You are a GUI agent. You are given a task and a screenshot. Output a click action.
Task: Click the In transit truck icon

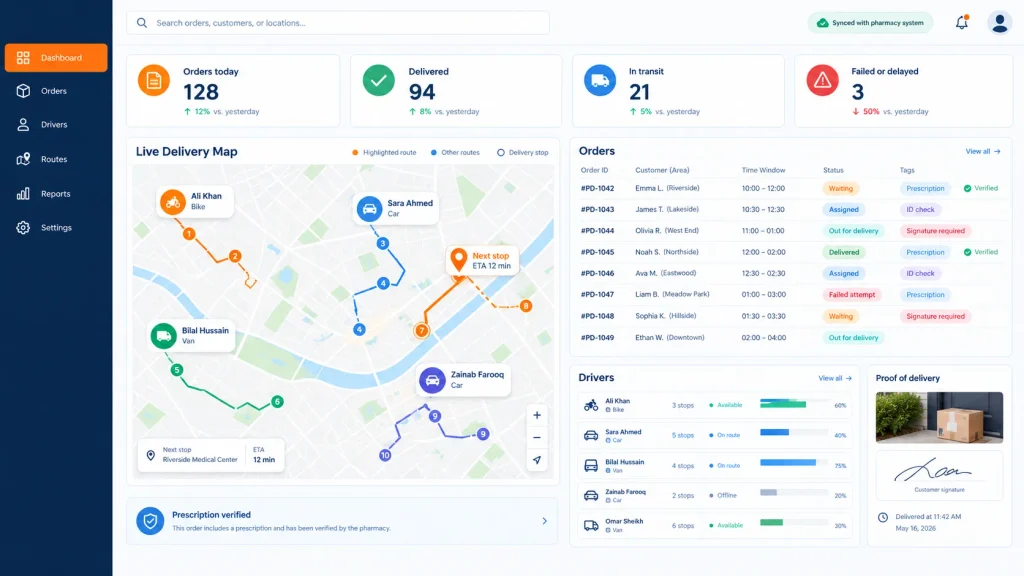click(x=600, y=80)
